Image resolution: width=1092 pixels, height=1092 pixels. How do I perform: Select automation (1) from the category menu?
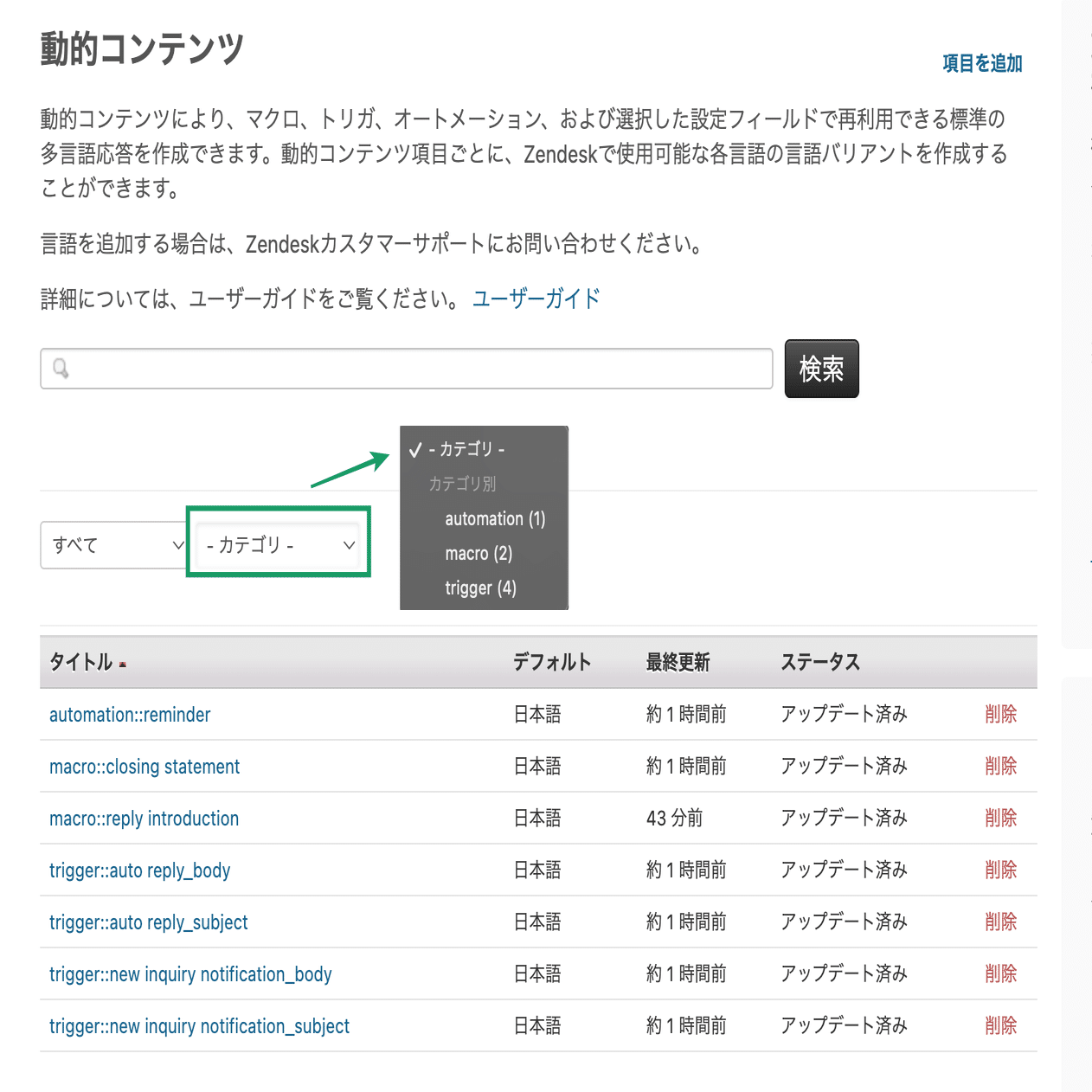tap(495, 518)
